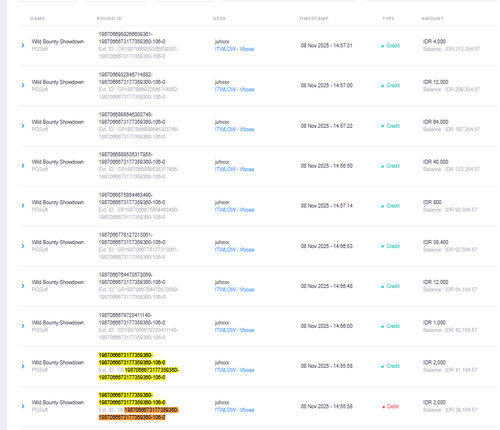Sort by the ROUND ID column header
This screenshot has width=500, height=430.
(x=109, y=18)
